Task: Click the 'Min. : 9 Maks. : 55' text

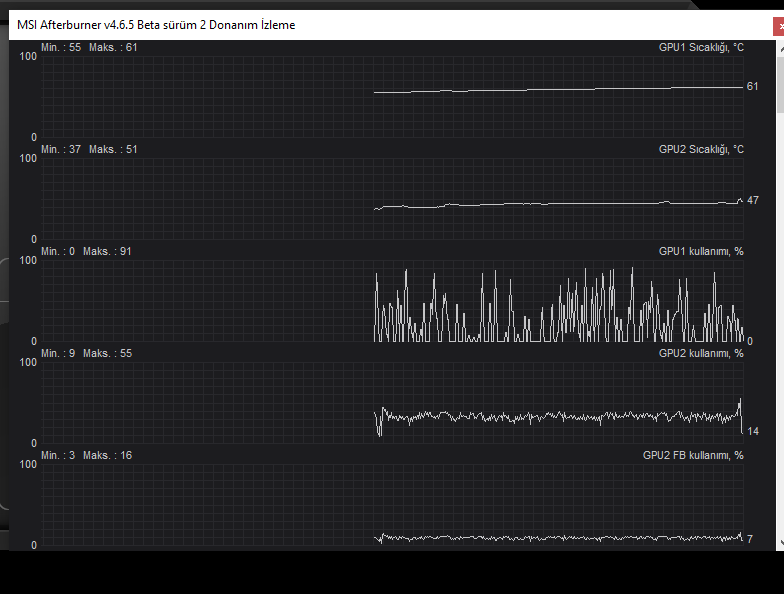Action: tap(86, 354)
